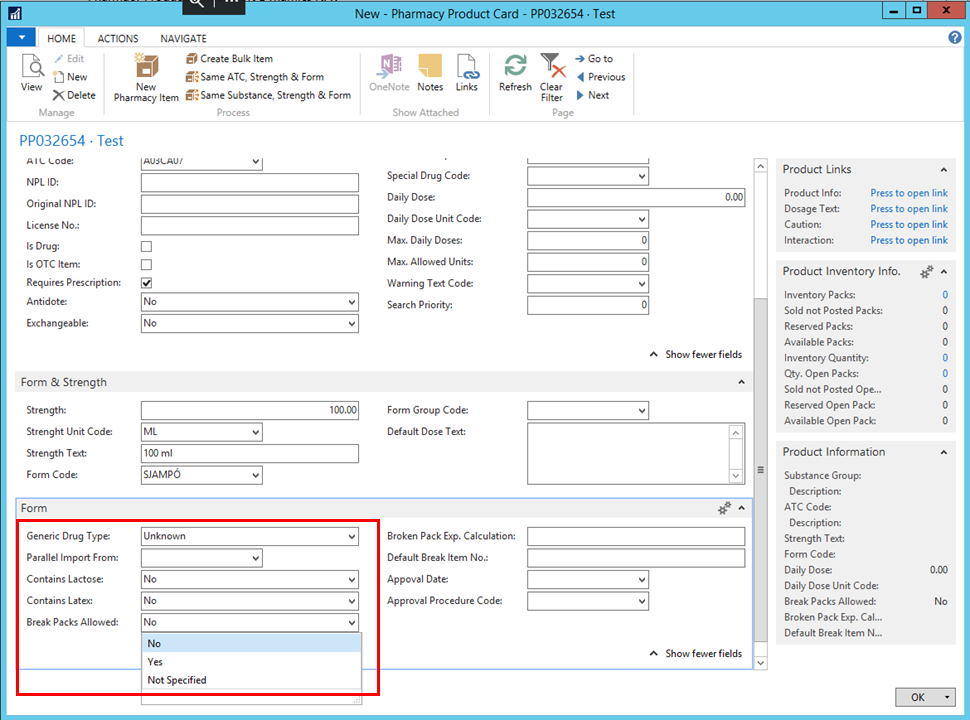
Task: Switch to the ACTIONS tab
Action: 118,38
